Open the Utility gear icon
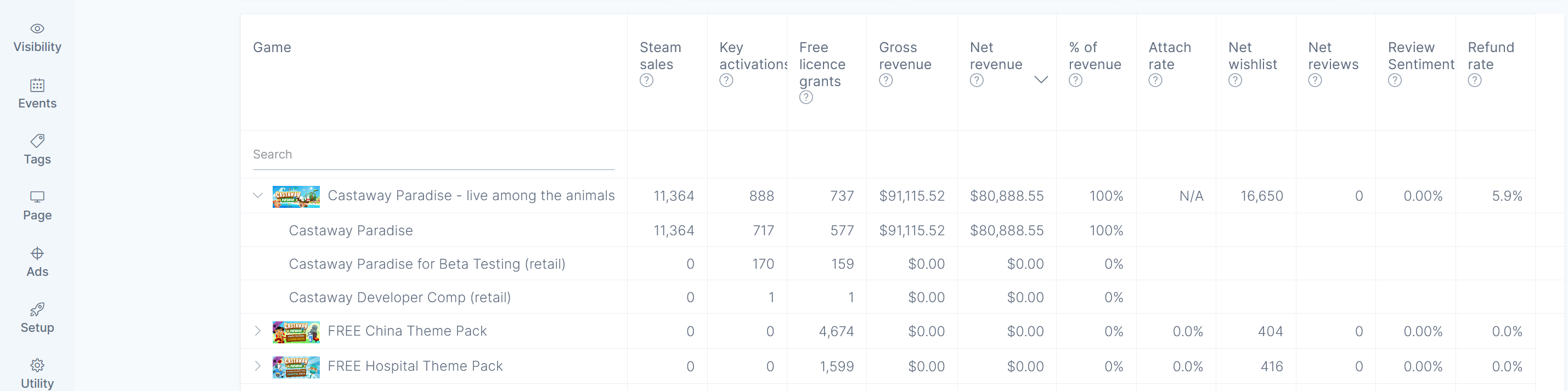This screenshot has height=391, width=1568. [x=37, y=365]
